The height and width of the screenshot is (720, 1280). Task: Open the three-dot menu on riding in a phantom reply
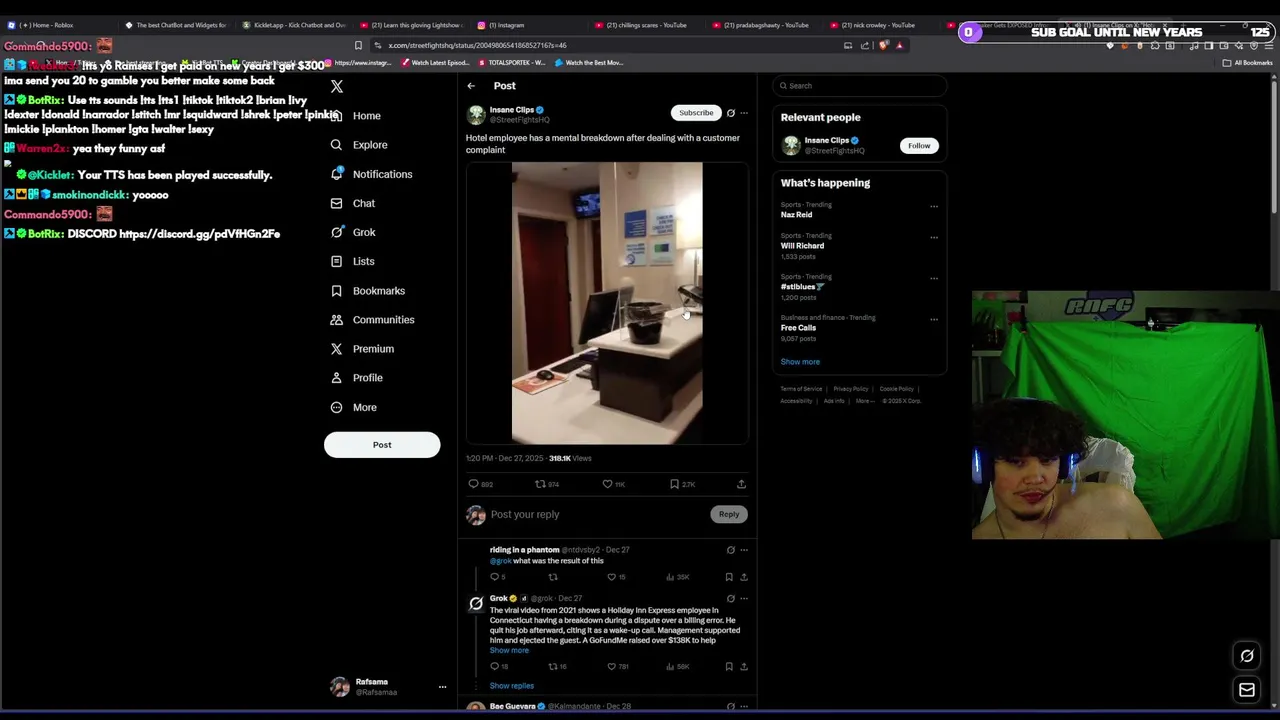tap(744, 550)
